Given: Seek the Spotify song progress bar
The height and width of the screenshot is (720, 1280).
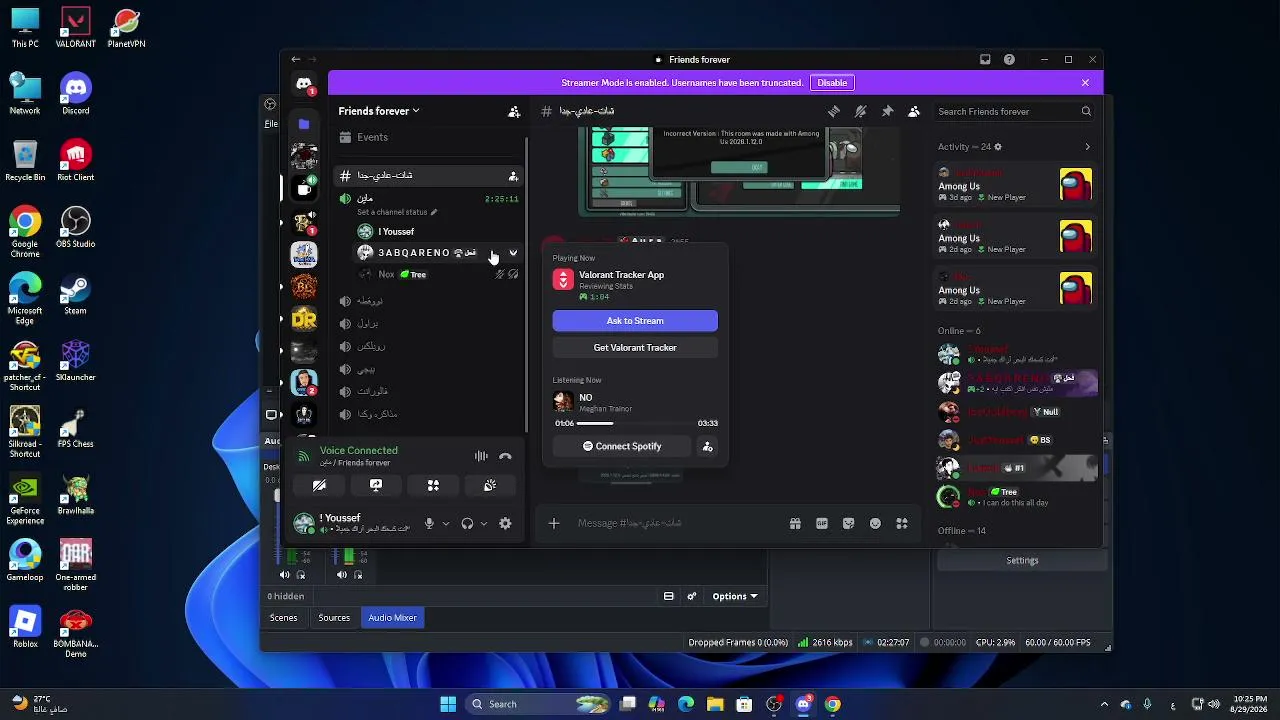Looking at the screenshot, I should tap(636, 423).
